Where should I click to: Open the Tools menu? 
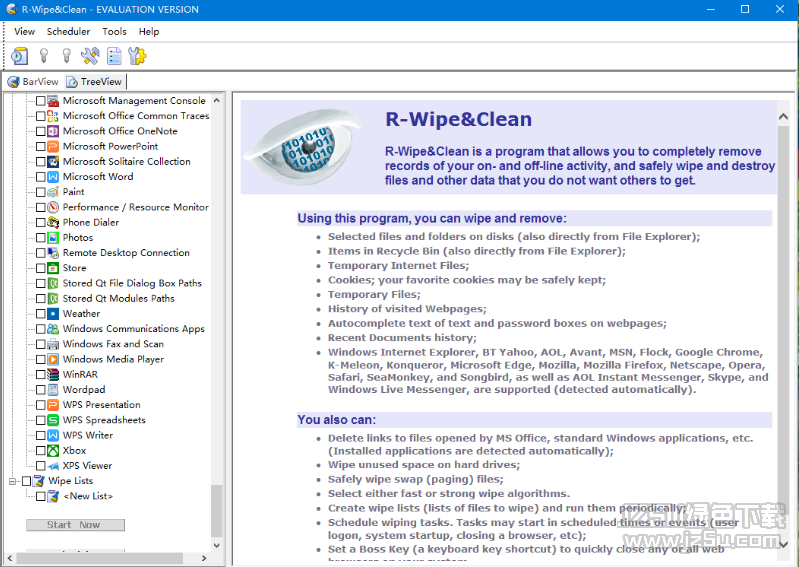point(114,32)
